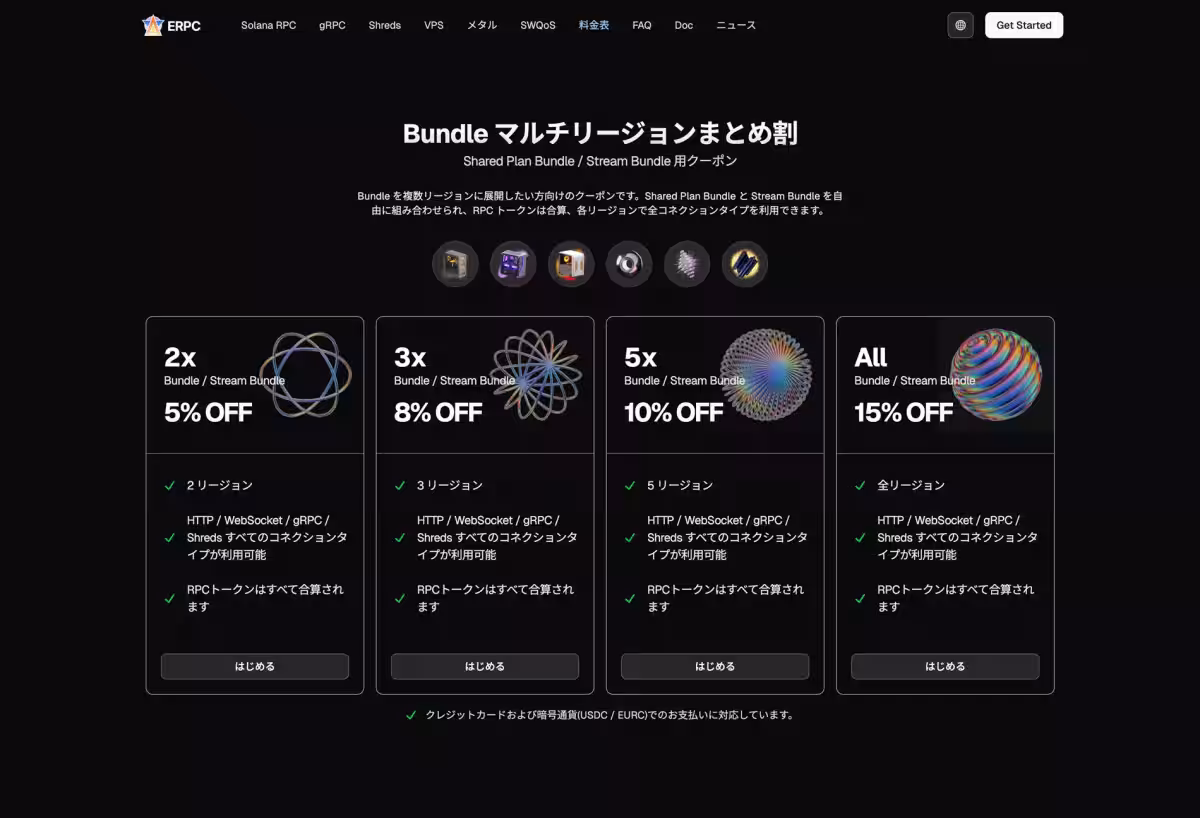Select the gold-rimmed dark blue icon
The image size is (1200, 818).
(745, 264)
